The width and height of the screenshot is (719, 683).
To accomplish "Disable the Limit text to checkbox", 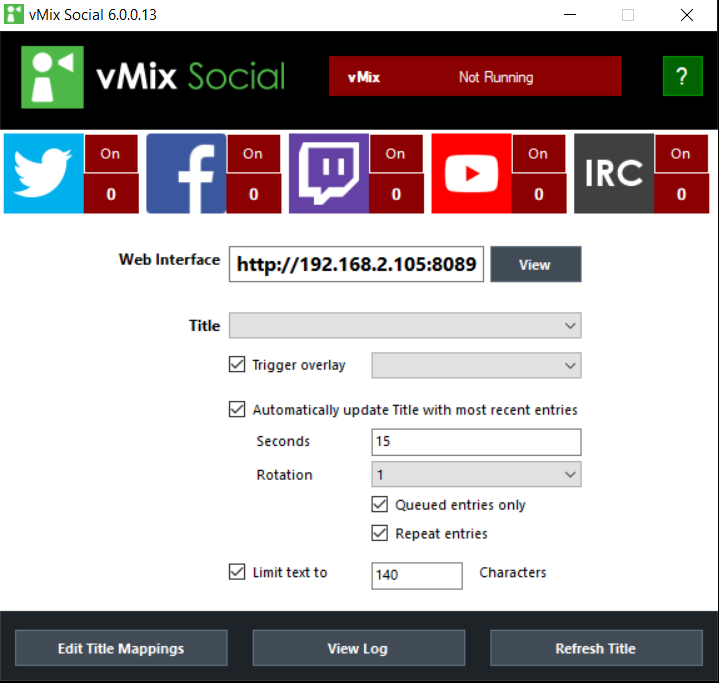I will (x=237, y=572).
